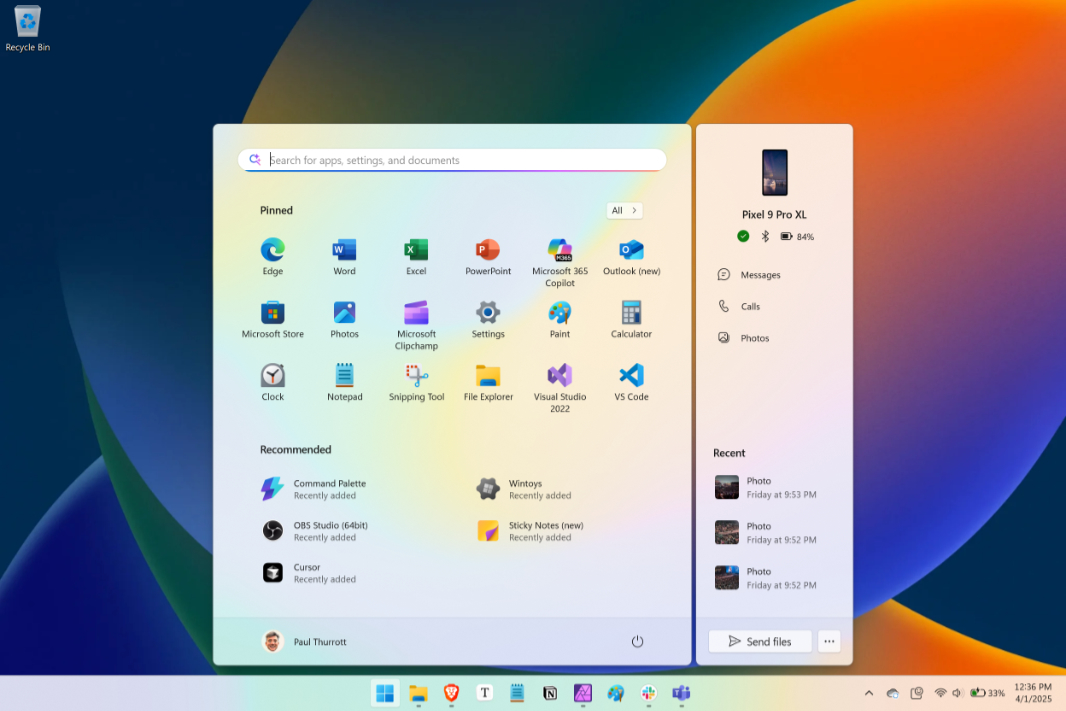Click the Brave browser taskbar icon
Screen dimensions: 1066x711
coord(451,693)
